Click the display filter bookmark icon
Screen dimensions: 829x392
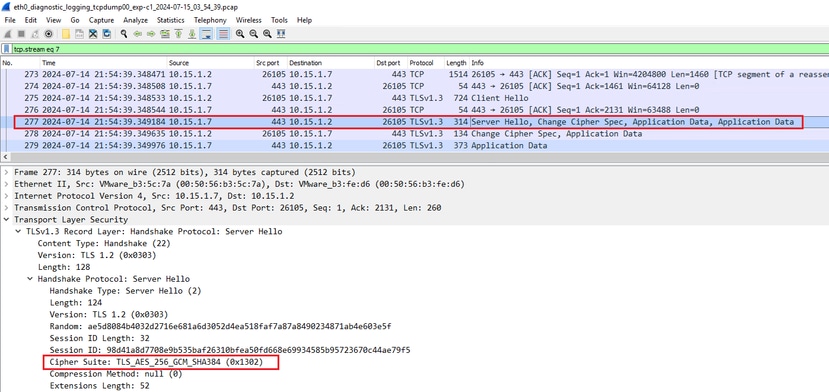(6, 49)
